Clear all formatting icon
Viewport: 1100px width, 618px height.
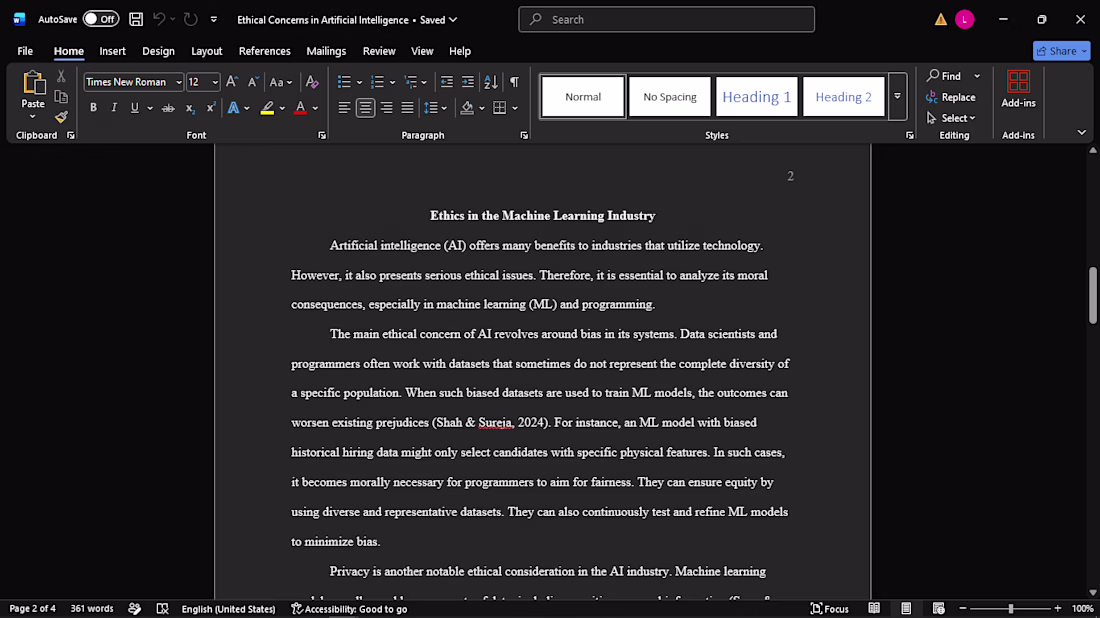pyautogui.click(x=312, y=82)
